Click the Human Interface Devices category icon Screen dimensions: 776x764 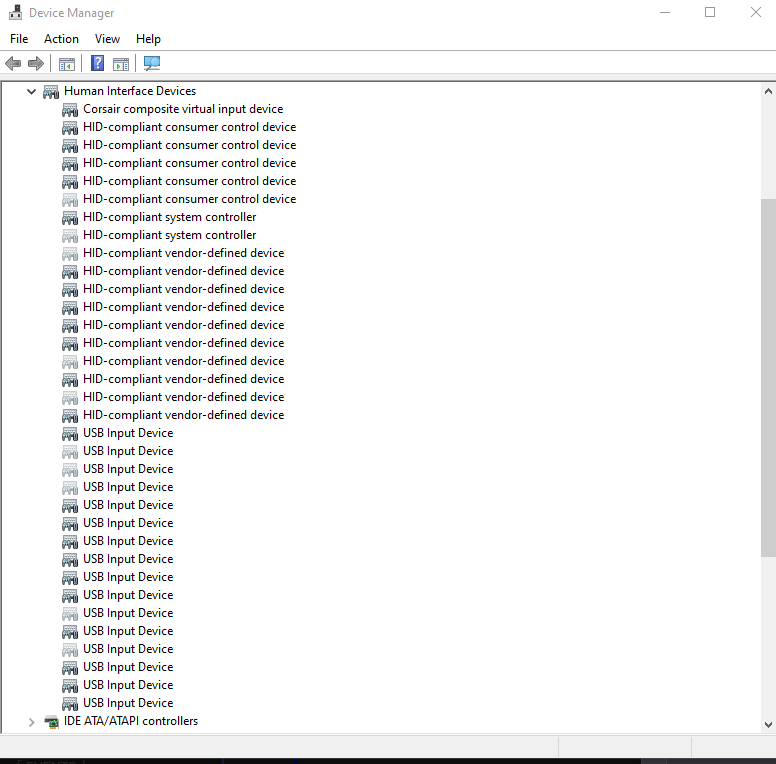[x=51, y=92]
